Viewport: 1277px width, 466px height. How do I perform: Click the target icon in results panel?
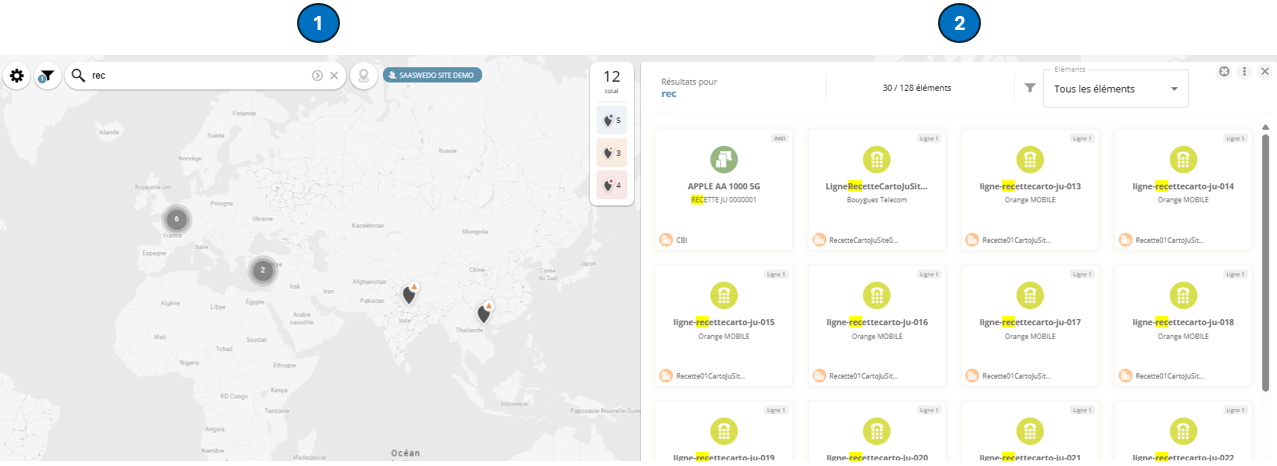coord(1224,72)
